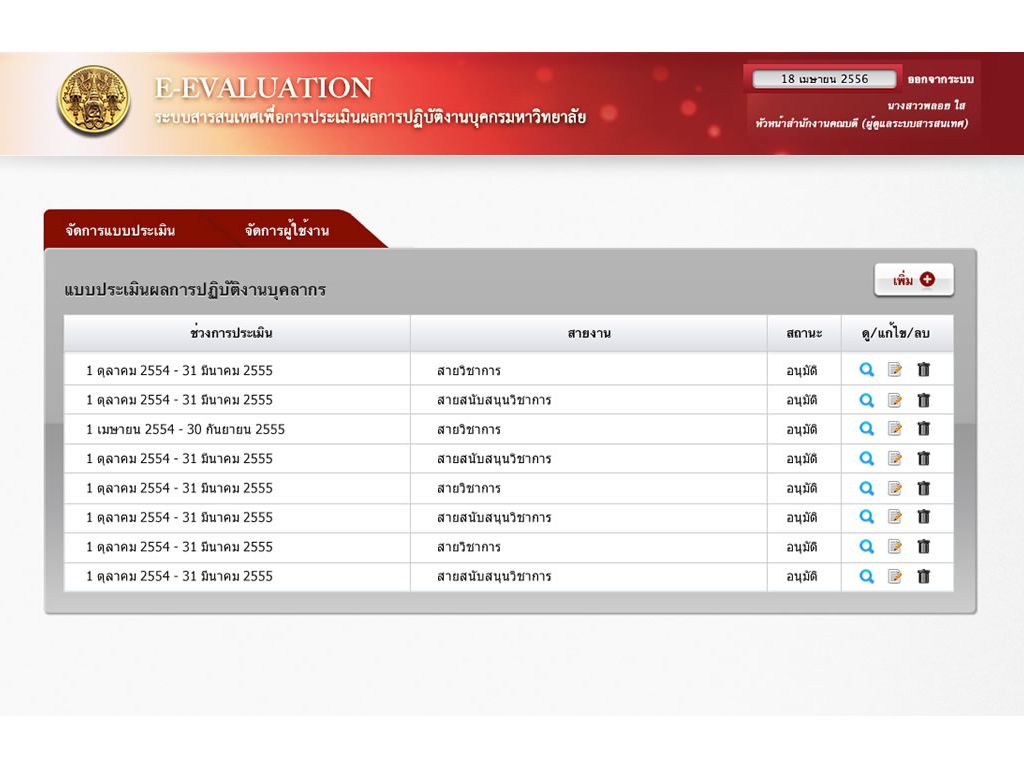Click the edit icon in the fourth table row
Screen dimensions: 1024x768
(895, 458)
